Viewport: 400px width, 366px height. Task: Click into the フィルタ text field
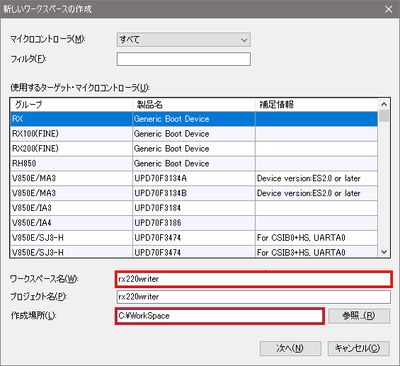[x=183, y=59]
